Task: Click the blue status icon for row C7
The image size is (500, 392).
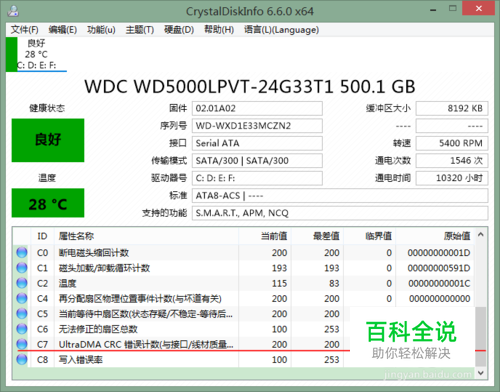Action: point(22,344)
